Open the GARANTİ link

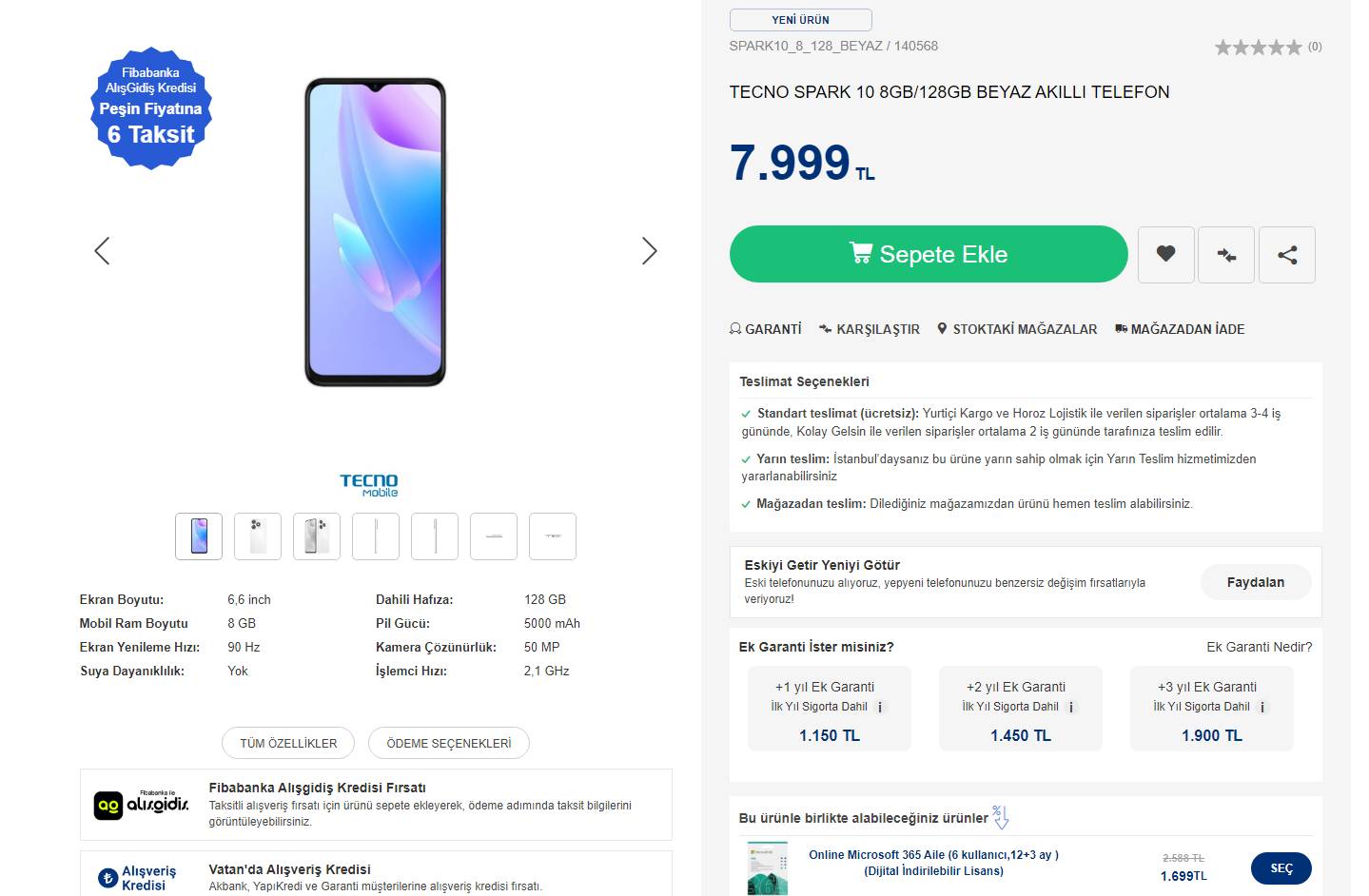(766, 329)
